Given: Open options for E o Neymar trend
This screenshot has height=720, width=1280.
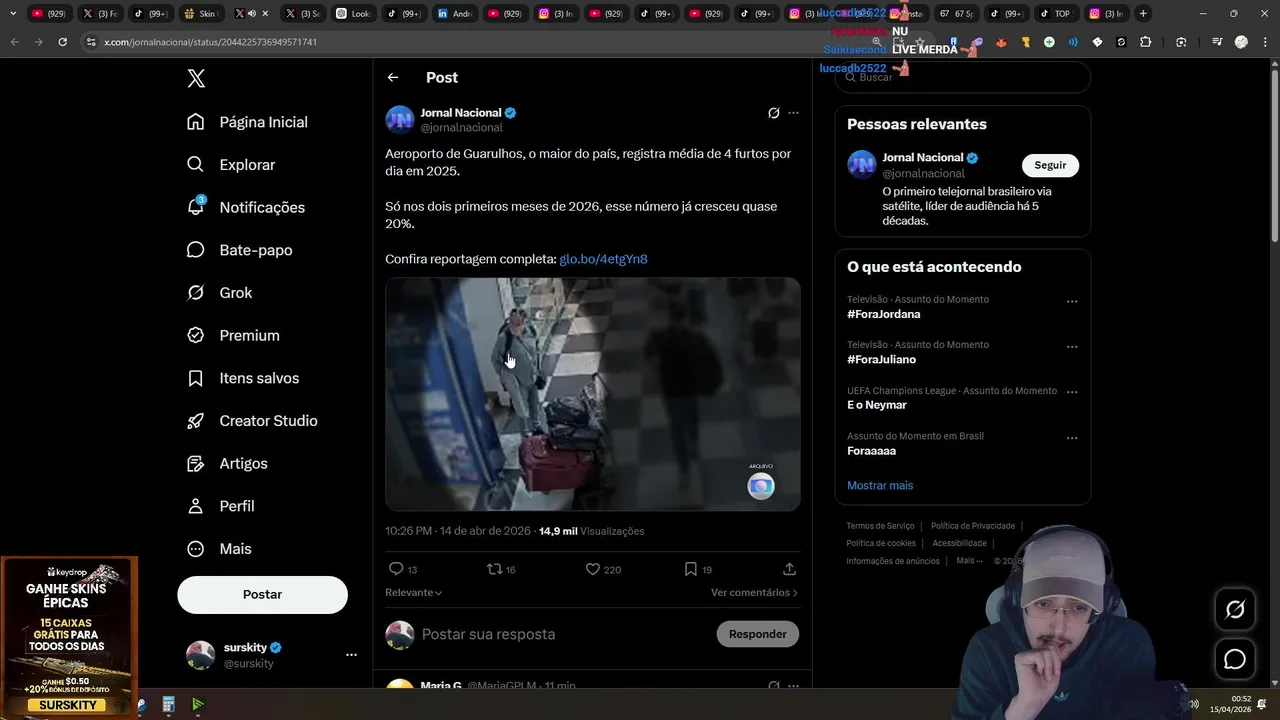Looking at the screenshot, I should coord(1072,392).
